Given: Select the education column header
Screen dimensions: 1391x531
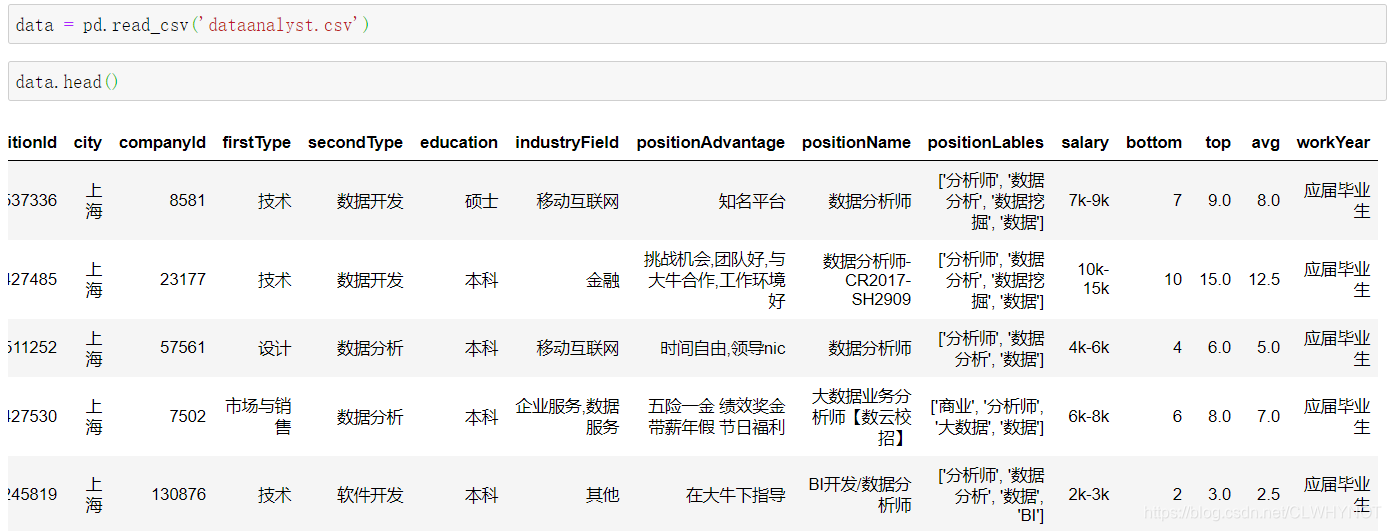Looking at the screenshot, I should coord(459,142).
